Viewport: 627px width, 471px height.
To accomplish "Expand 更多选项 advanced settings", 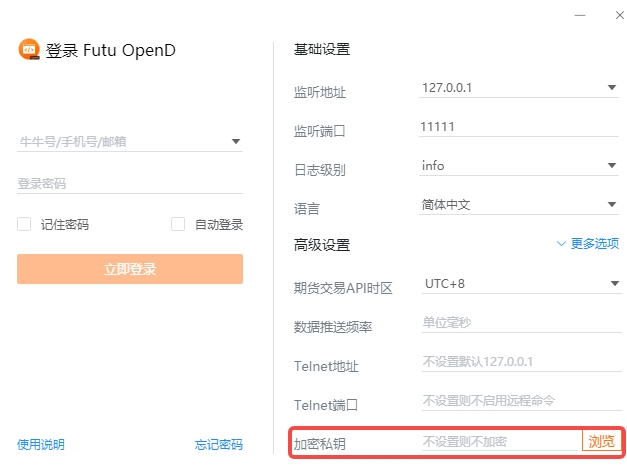I will click(588, 243).
